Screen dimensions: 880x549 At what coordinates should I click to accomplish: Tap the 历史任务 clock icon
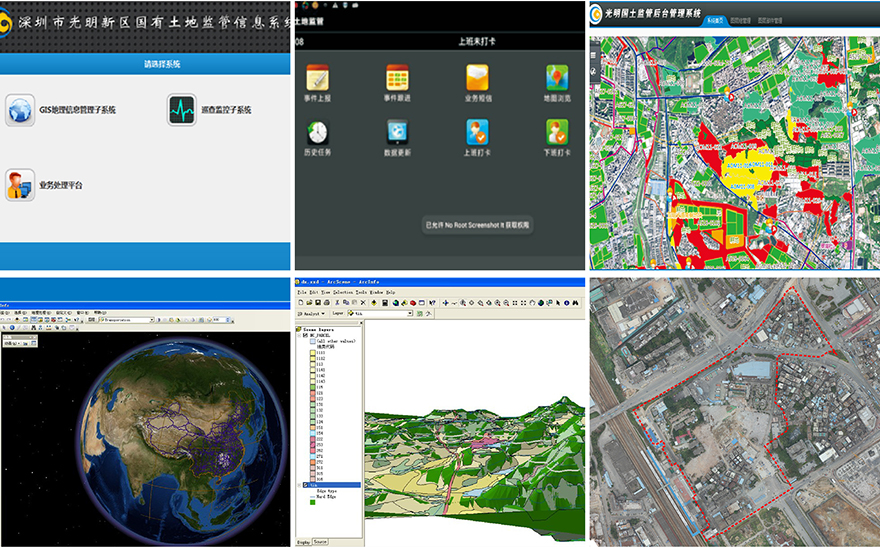[318, 132]
